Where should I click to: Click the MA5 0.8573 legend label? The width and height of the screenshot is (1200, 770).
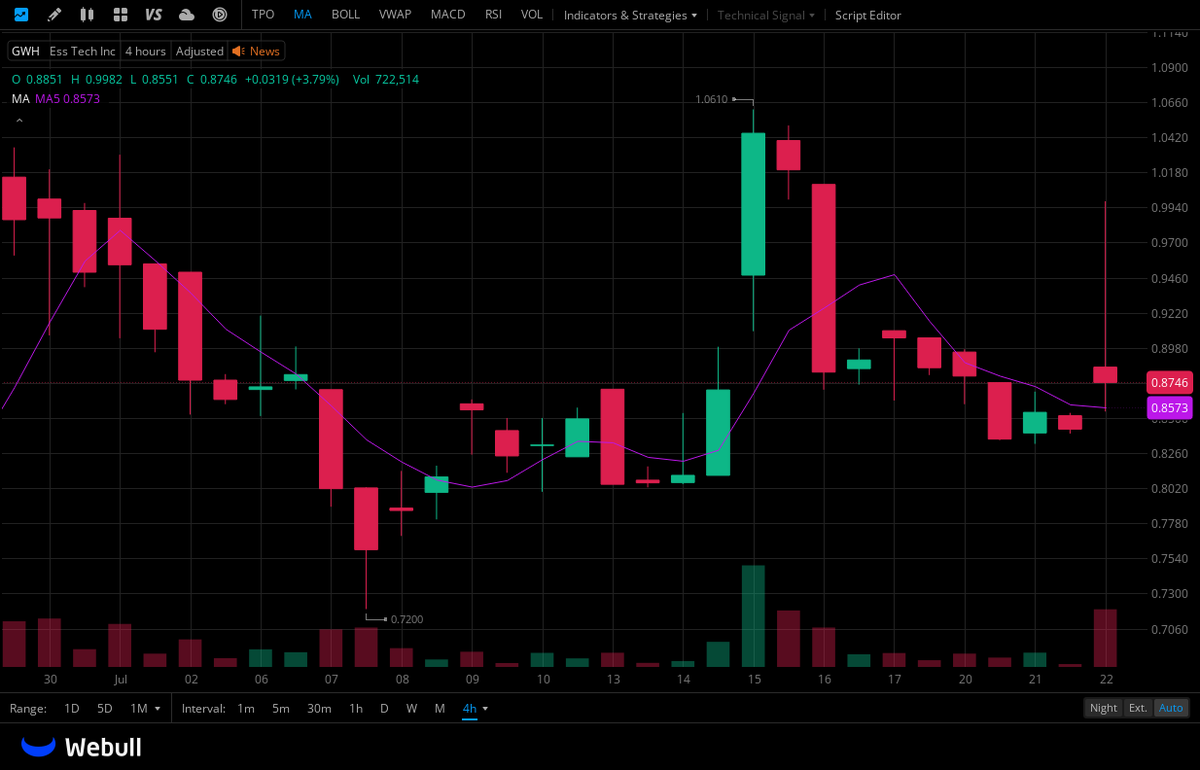point(67,99)
